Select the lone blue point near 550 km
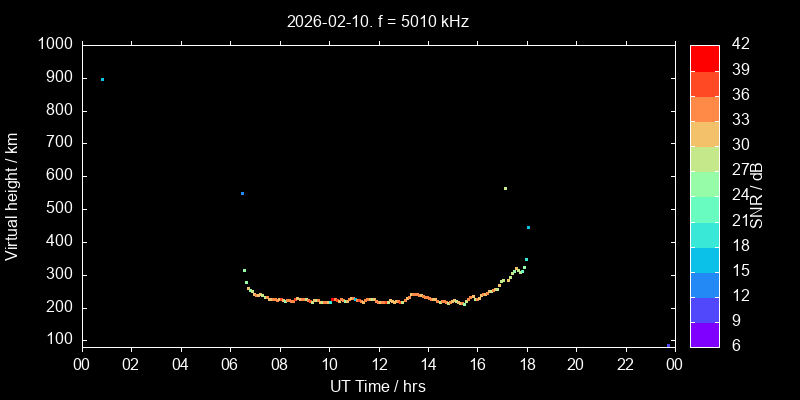Viewport: 800px width, 400px height. [242, 193]
